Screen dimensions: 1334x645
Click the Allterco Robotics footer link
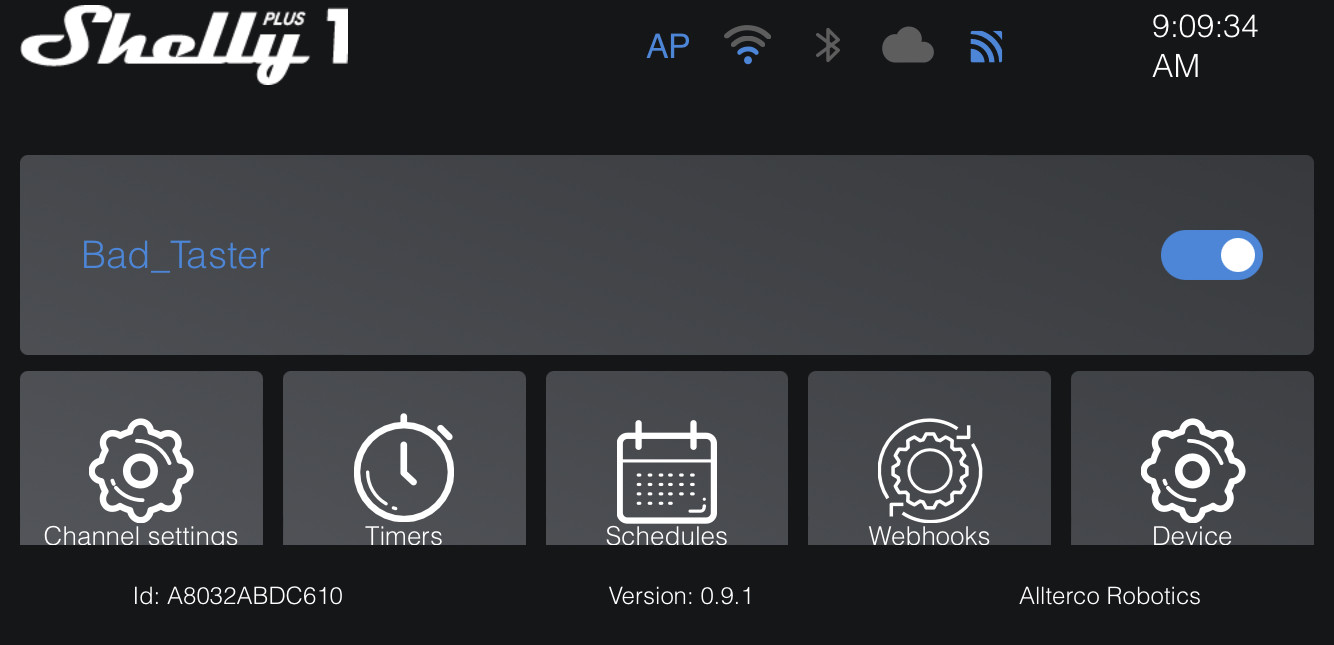pos(1110,596)
